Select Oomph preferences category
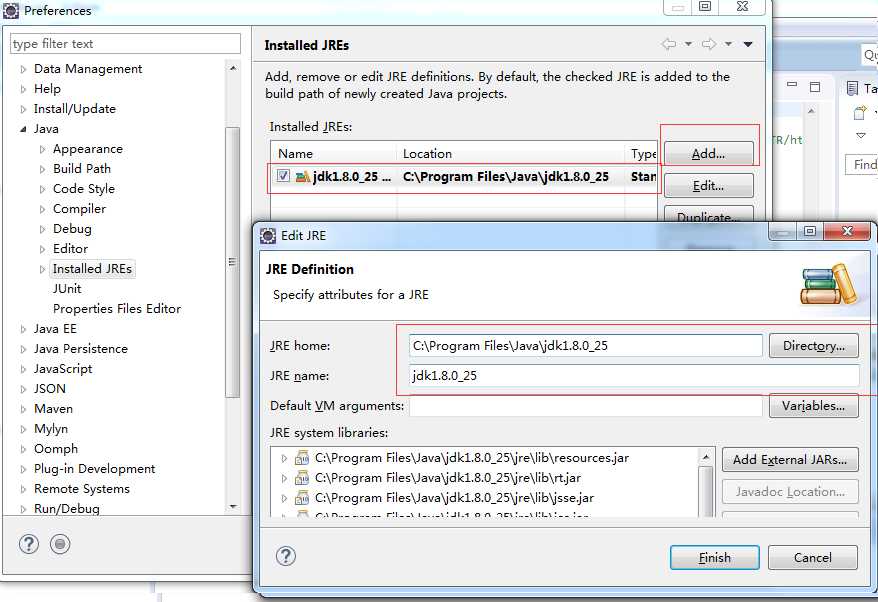Screen dimensions: 878x602 (x=55, y=449)
